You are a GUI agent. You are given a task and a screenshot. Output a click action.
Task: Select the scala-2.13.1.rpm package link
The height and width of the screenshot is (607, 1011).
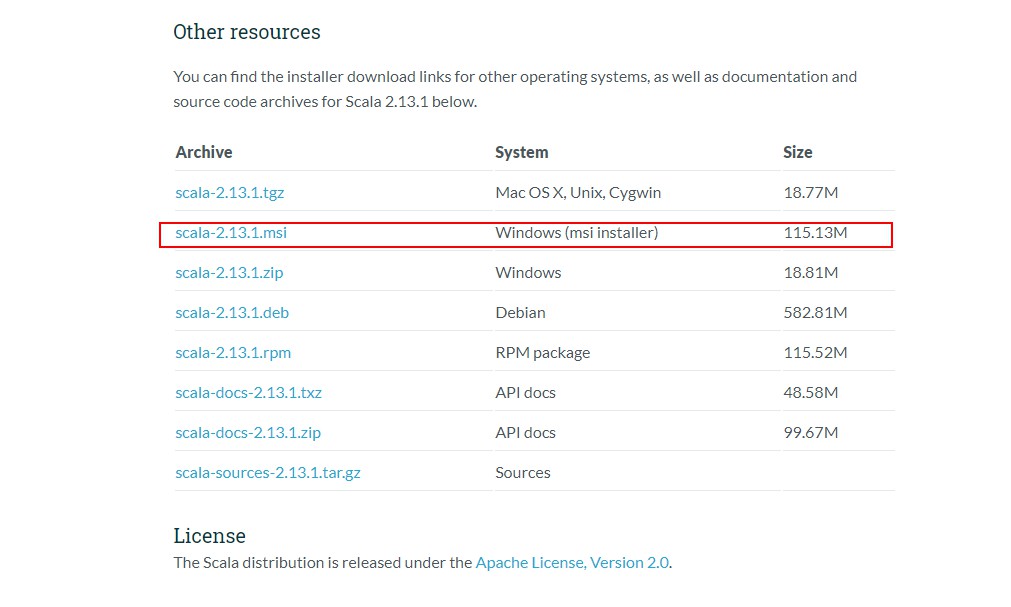coord(233,353)
